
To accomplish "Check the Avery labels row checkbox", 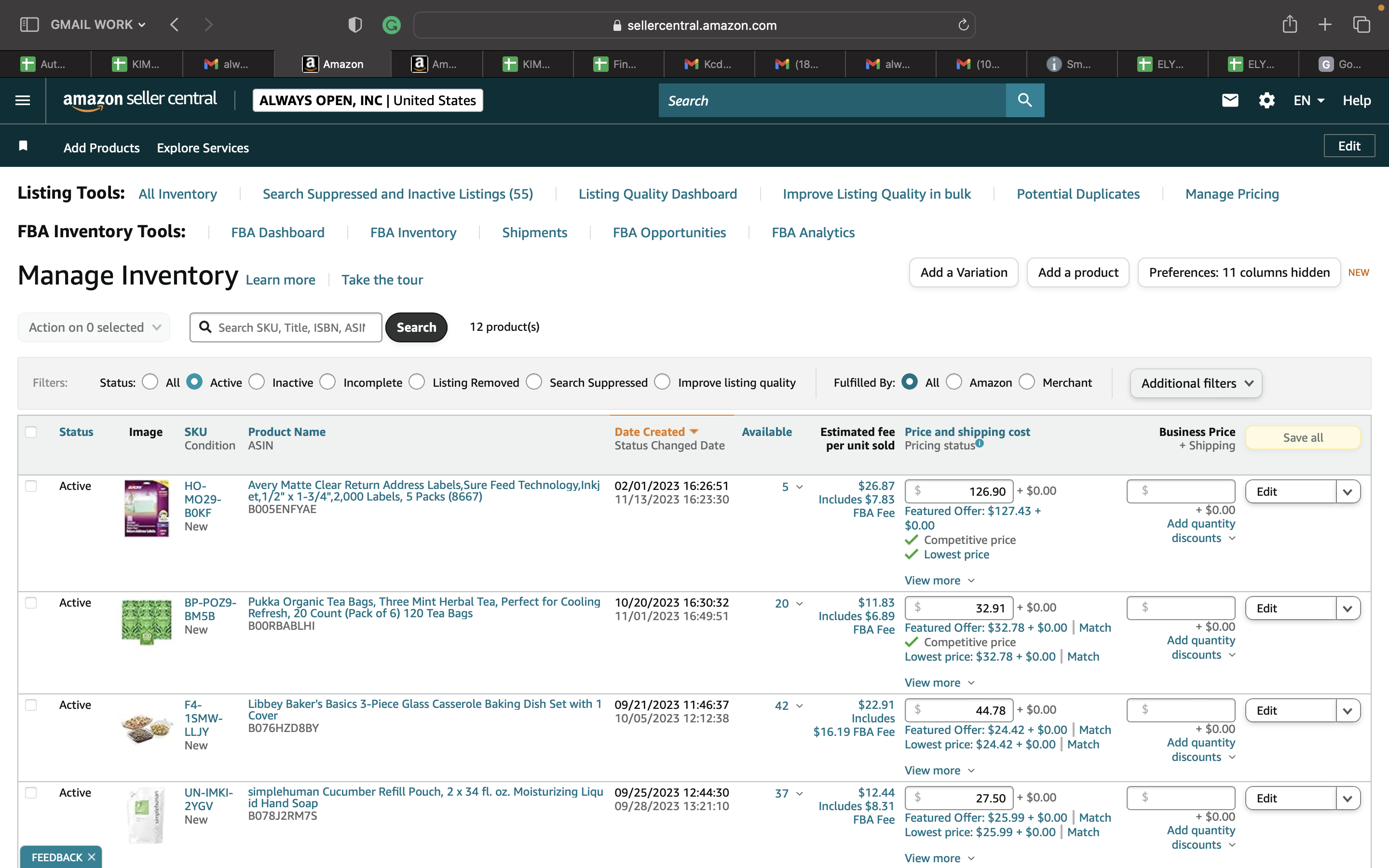I will pyautogui.click(x=31, y=486).
